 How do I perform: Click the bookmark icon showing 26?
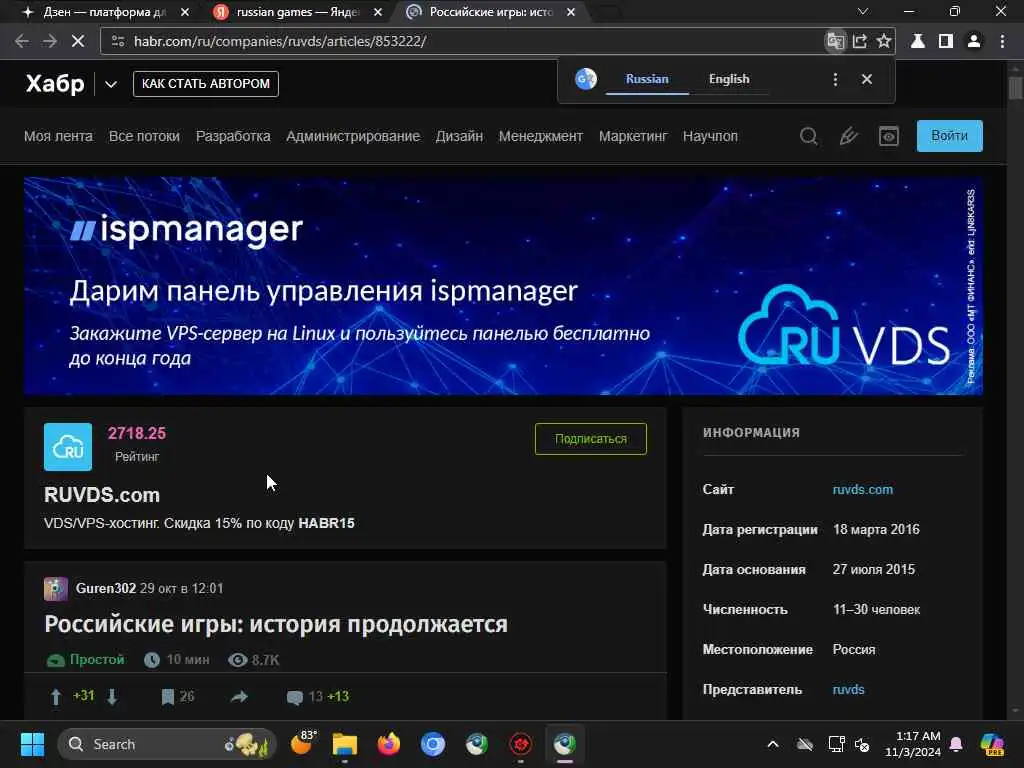(168, 697)
